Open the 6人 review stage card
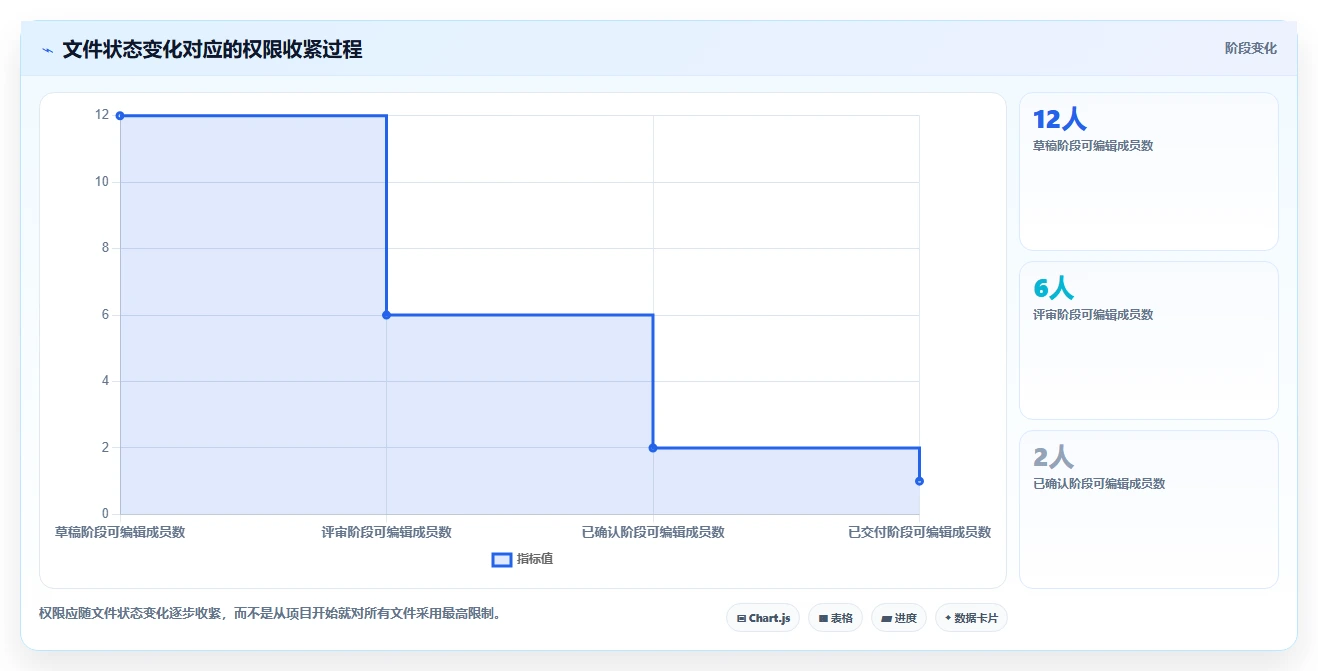 (x=1148, y=340)
